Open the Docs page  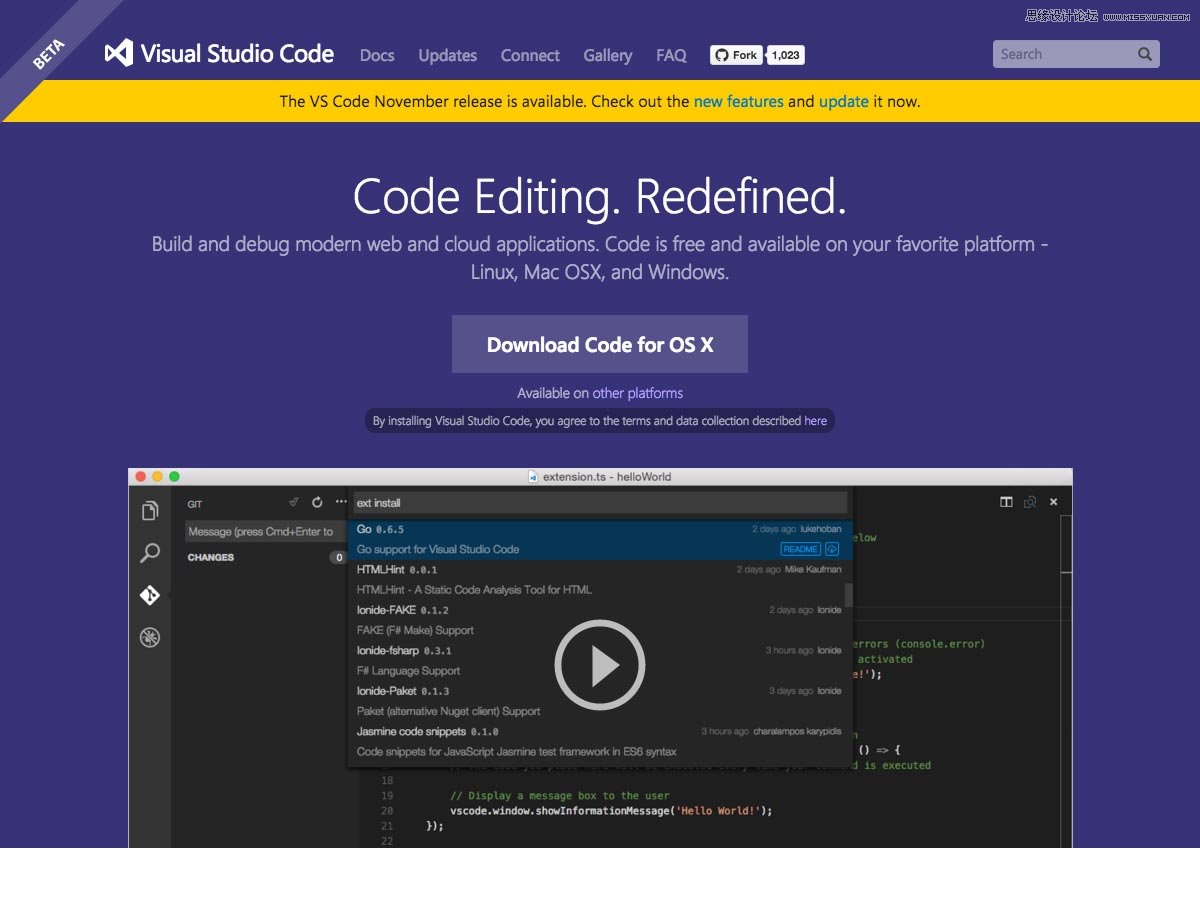377,55
